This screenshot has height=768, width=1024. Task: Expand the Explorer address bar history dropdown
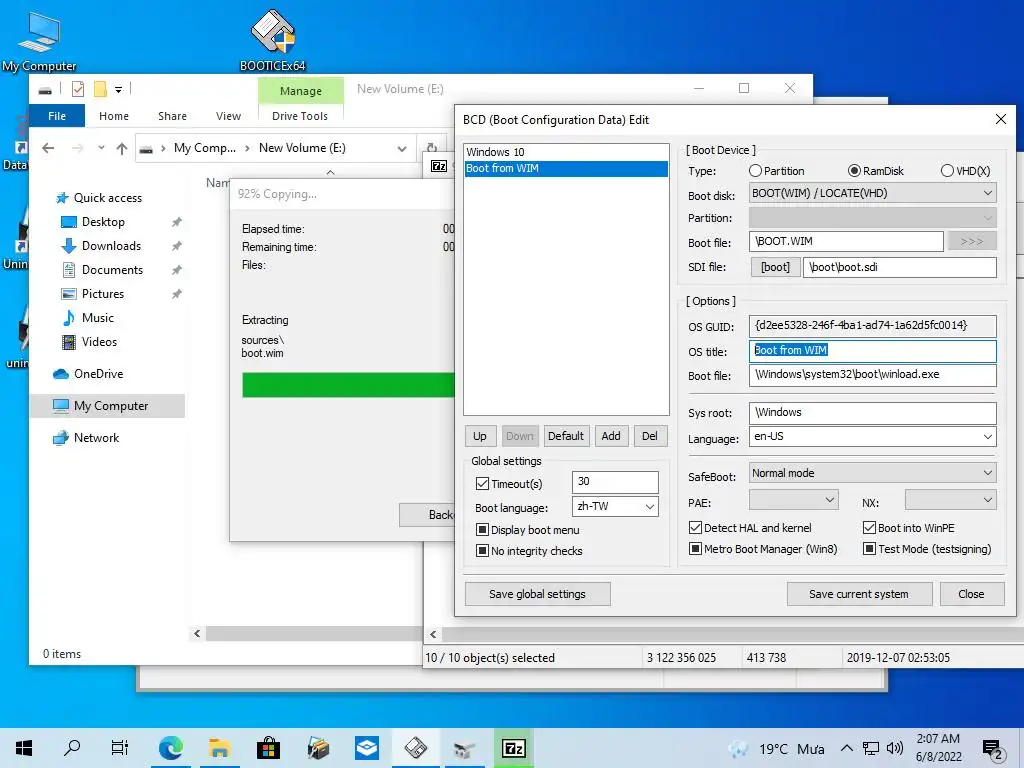402,148
